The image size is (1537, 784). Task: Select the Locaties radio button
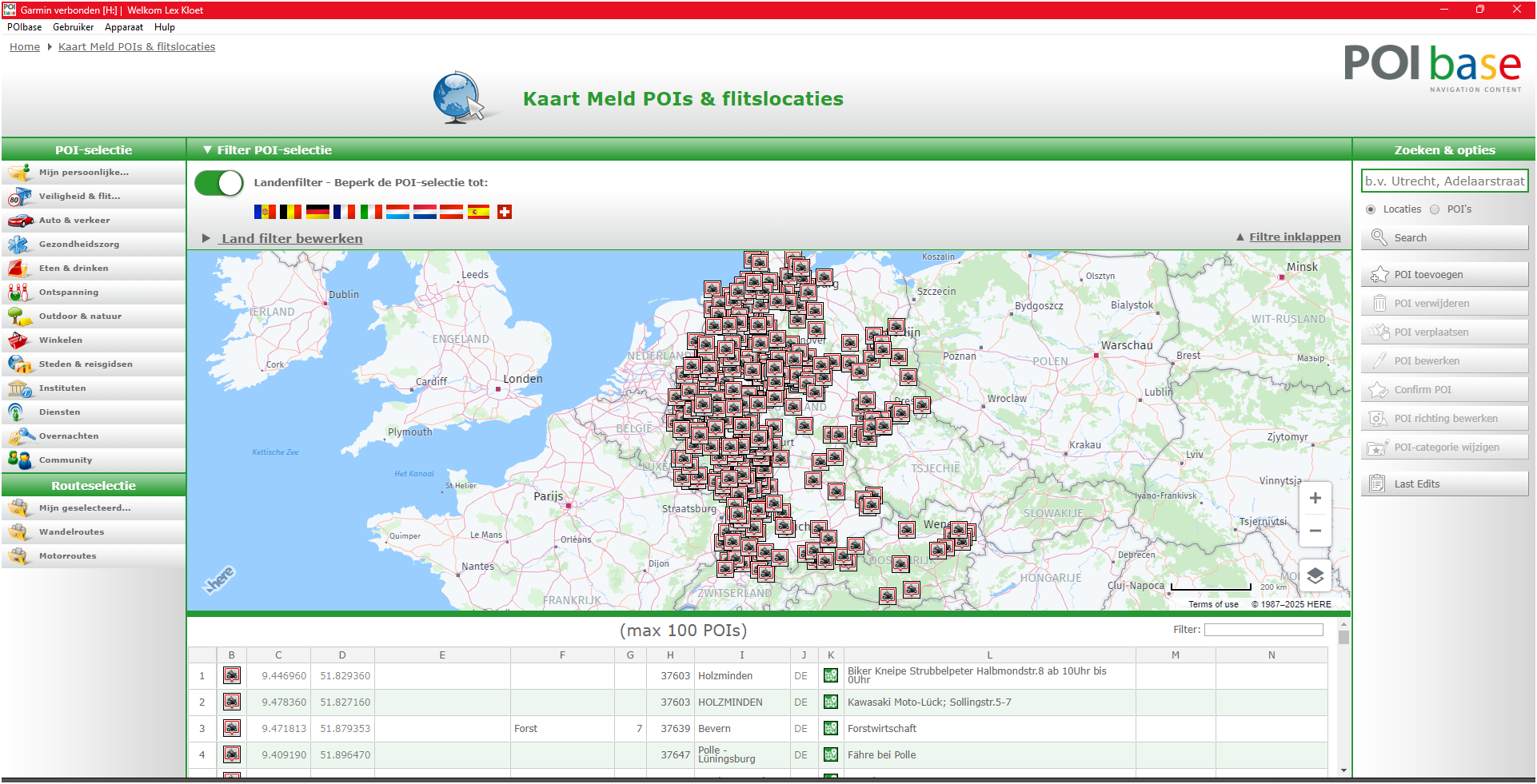click(x=1371, y=209)
